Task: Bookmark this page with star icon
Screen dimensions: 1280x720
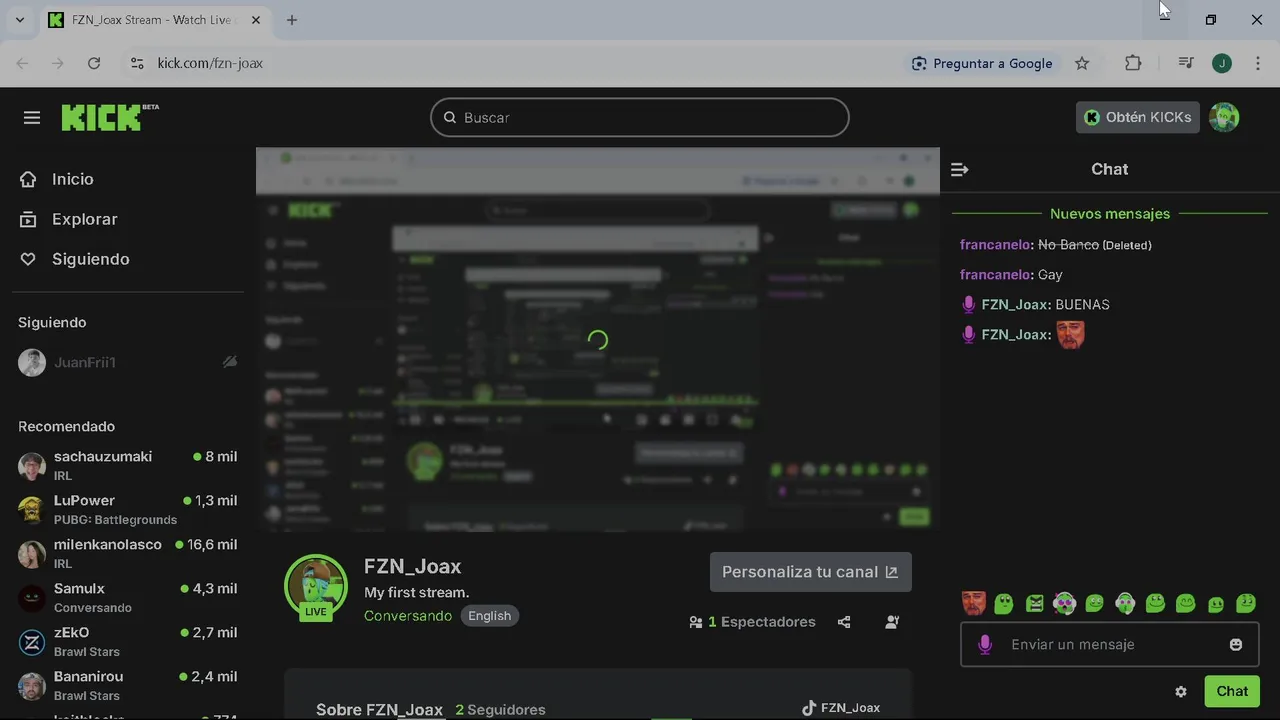Action: [x=1082, y=63]
